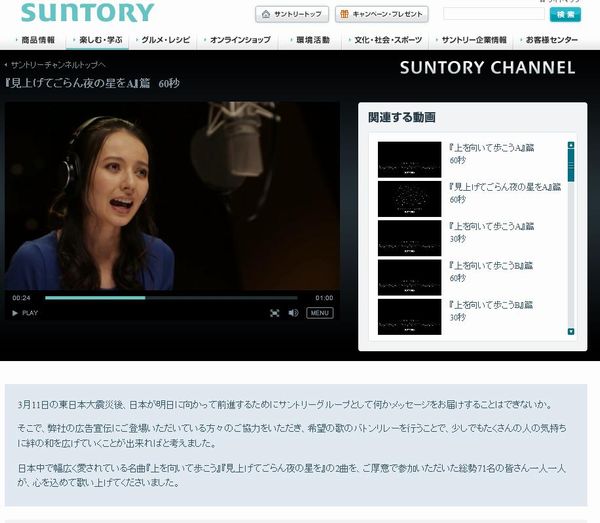Open thumbnail of 見上げてごらん夜の星をA篇 60秒
This screenshot has width=600, height=523.
click(409, 199)
